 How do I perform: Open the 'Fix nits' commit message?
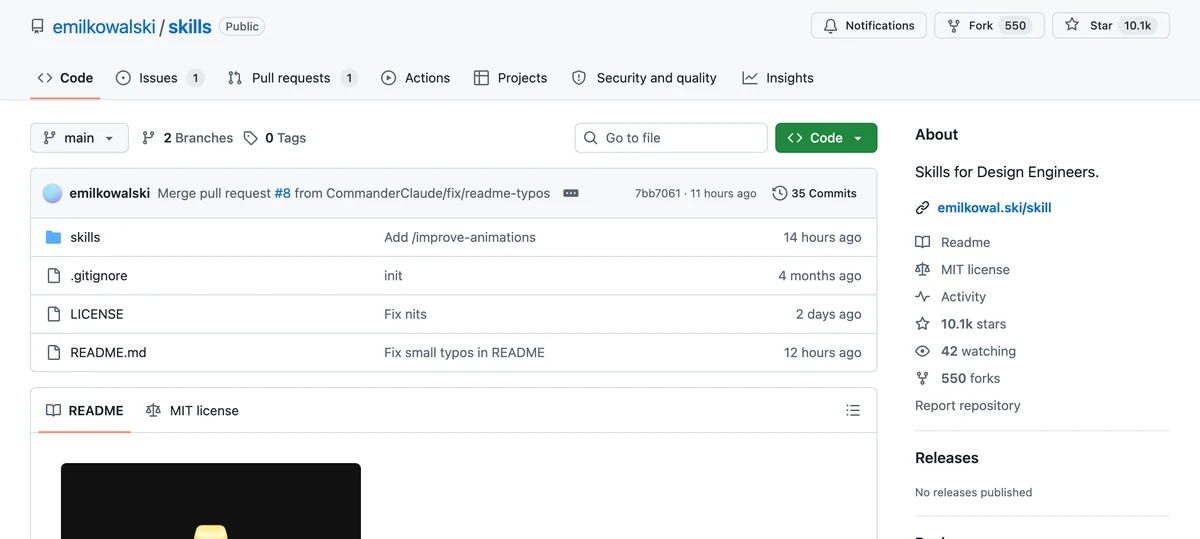pyautogui.click(x=405, y=314)
